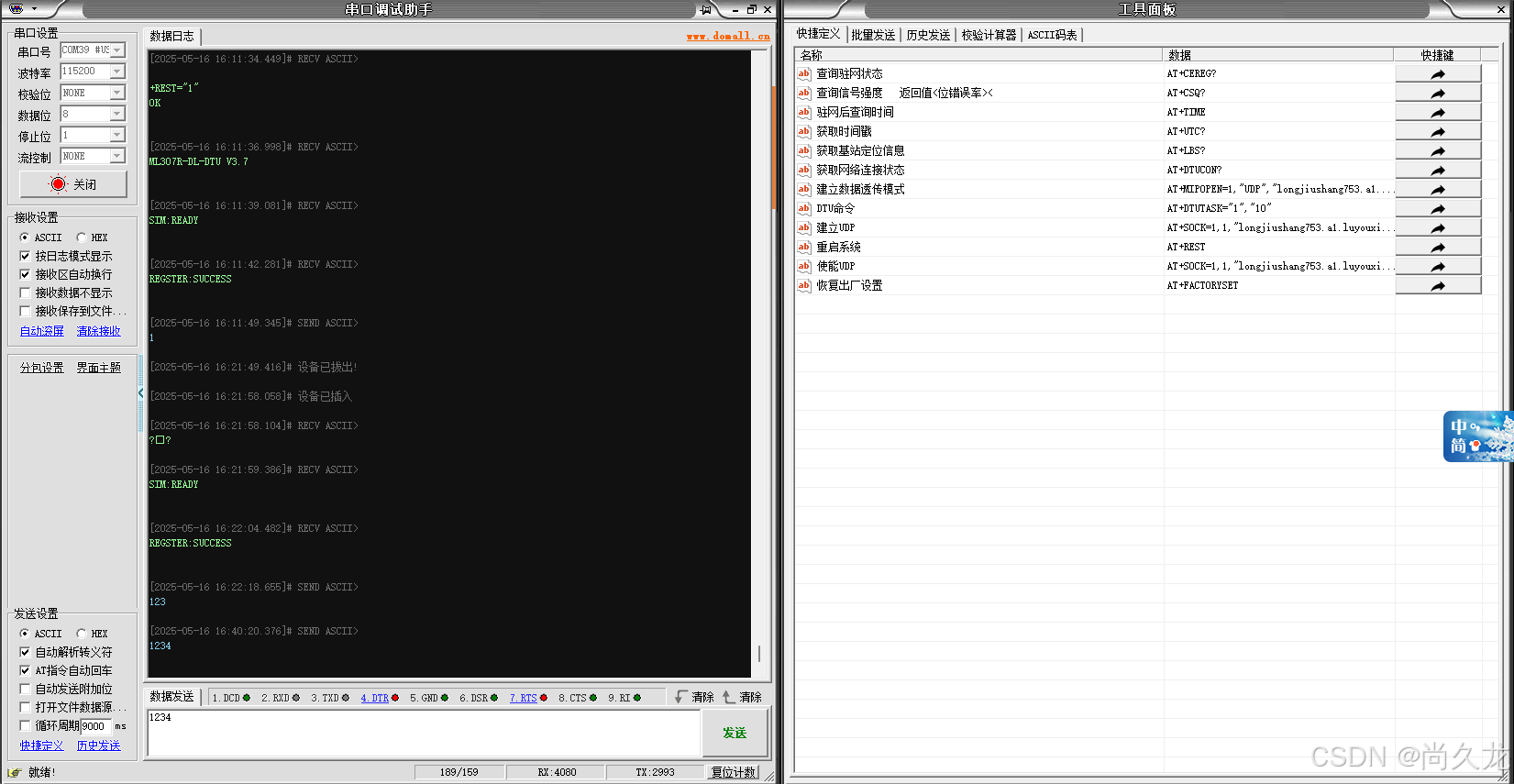
Task: Click send arrow for 建立数据透传模式 row
Action: [x=1438, y=189]
